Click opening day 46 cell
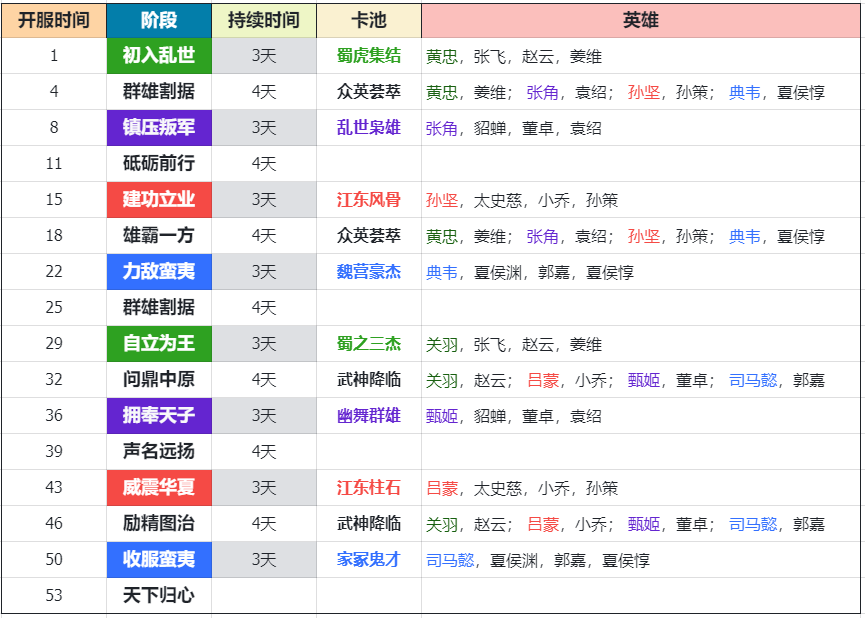865x618 pixels. (54, 524)
